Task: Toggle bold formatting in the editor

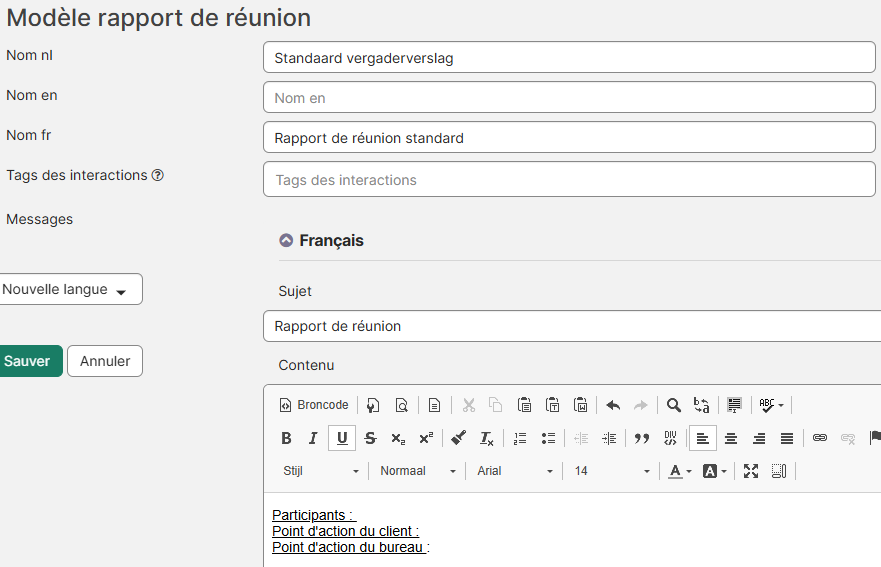Action: [286, 438]
